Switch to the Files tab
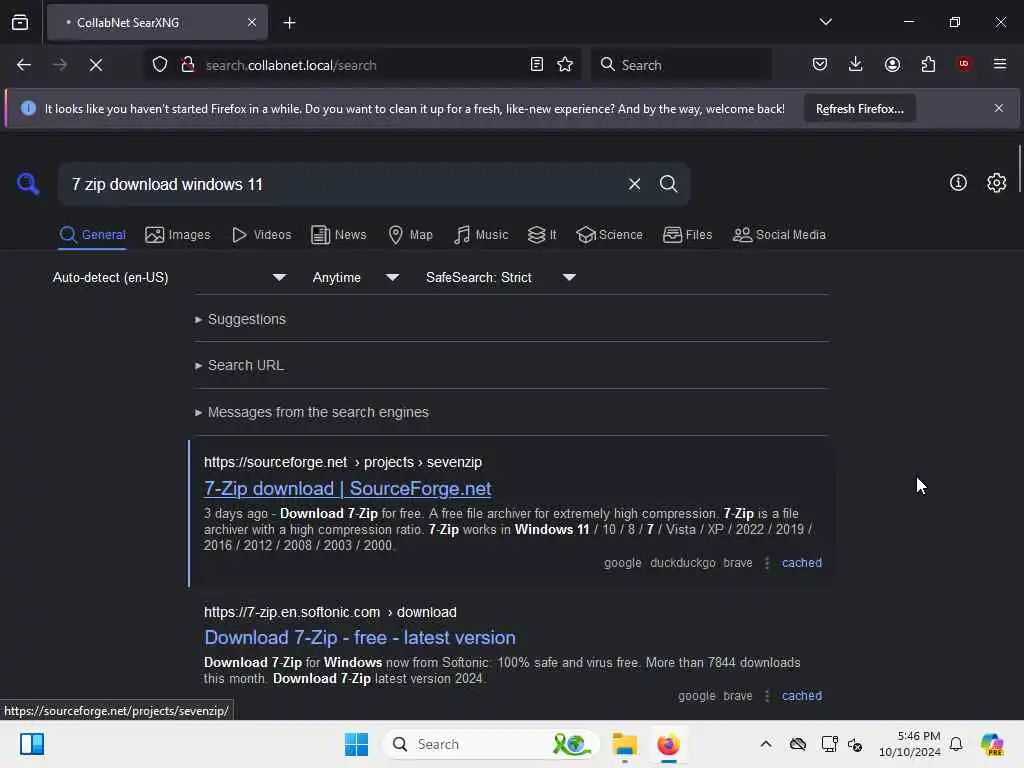 (687, 234)
